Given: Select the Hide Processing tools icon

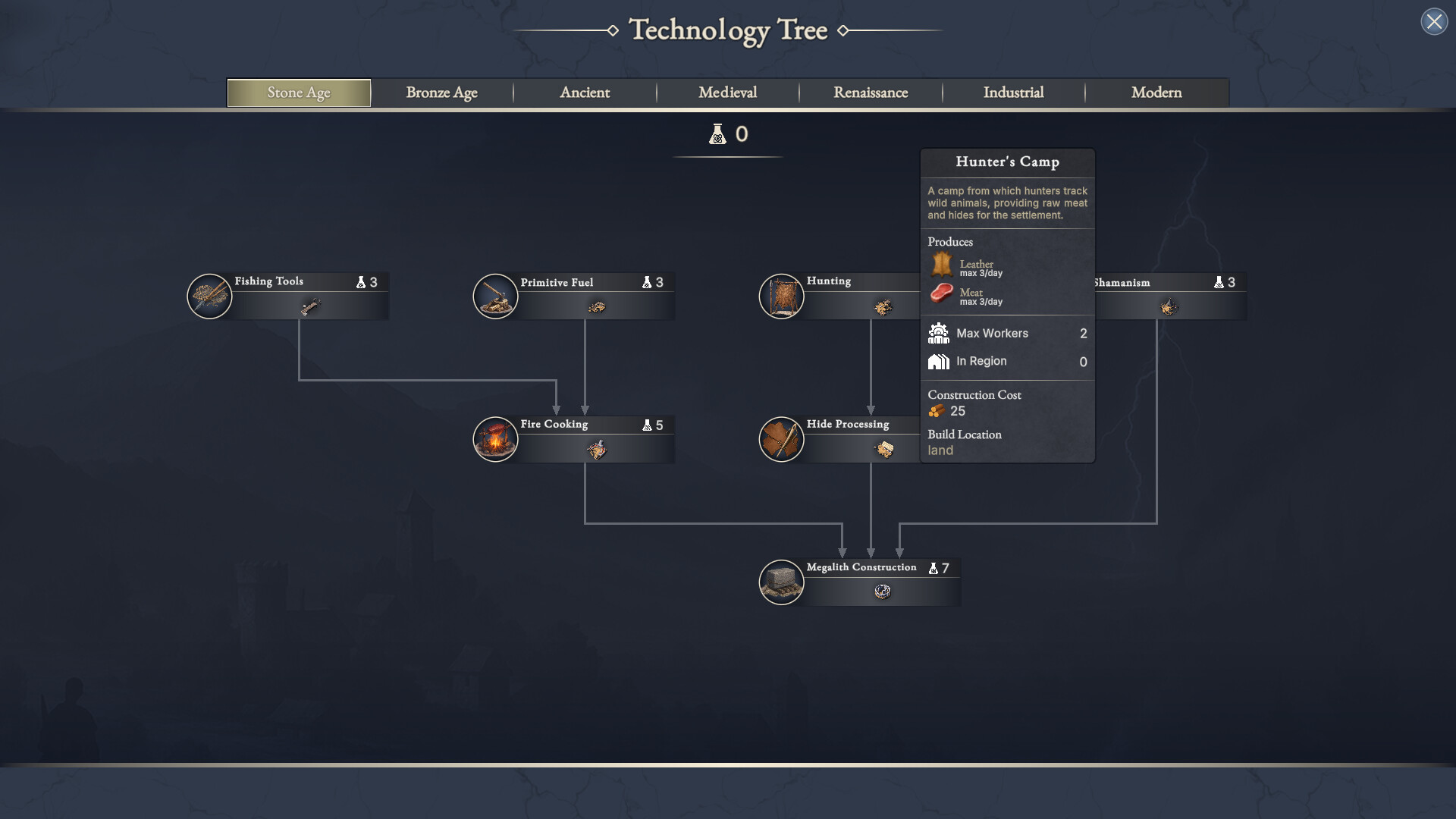Looking at the screenshot, I should point(780,438).
